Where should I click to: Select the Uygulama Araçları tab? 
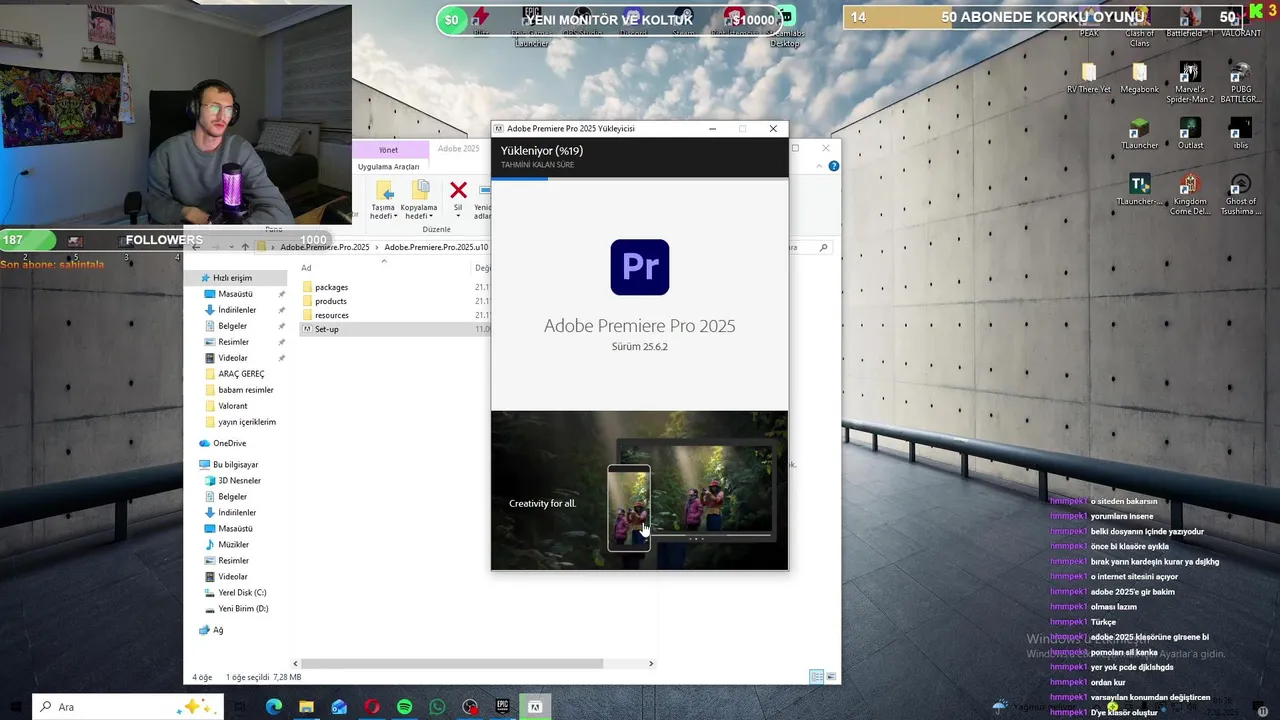tap(388, 167)
